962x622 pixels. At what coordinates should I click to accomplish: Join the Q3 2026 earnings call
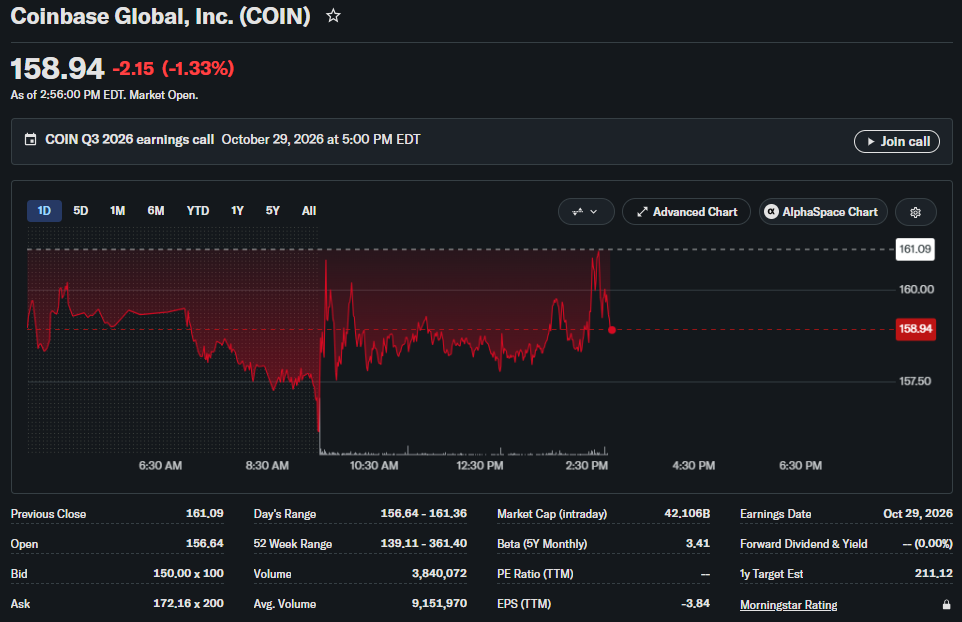pos(896,142)
